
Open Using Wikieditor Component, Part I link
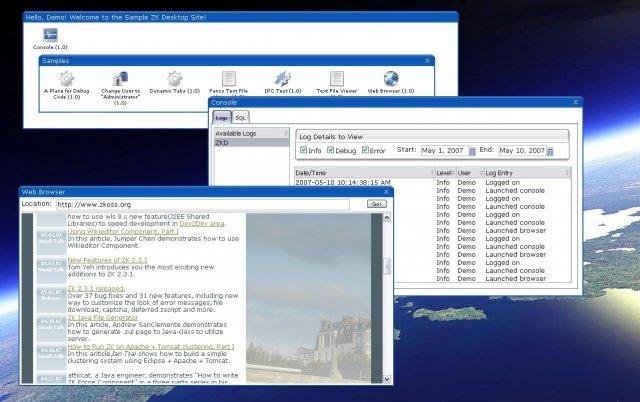click(x=123, y=231)
